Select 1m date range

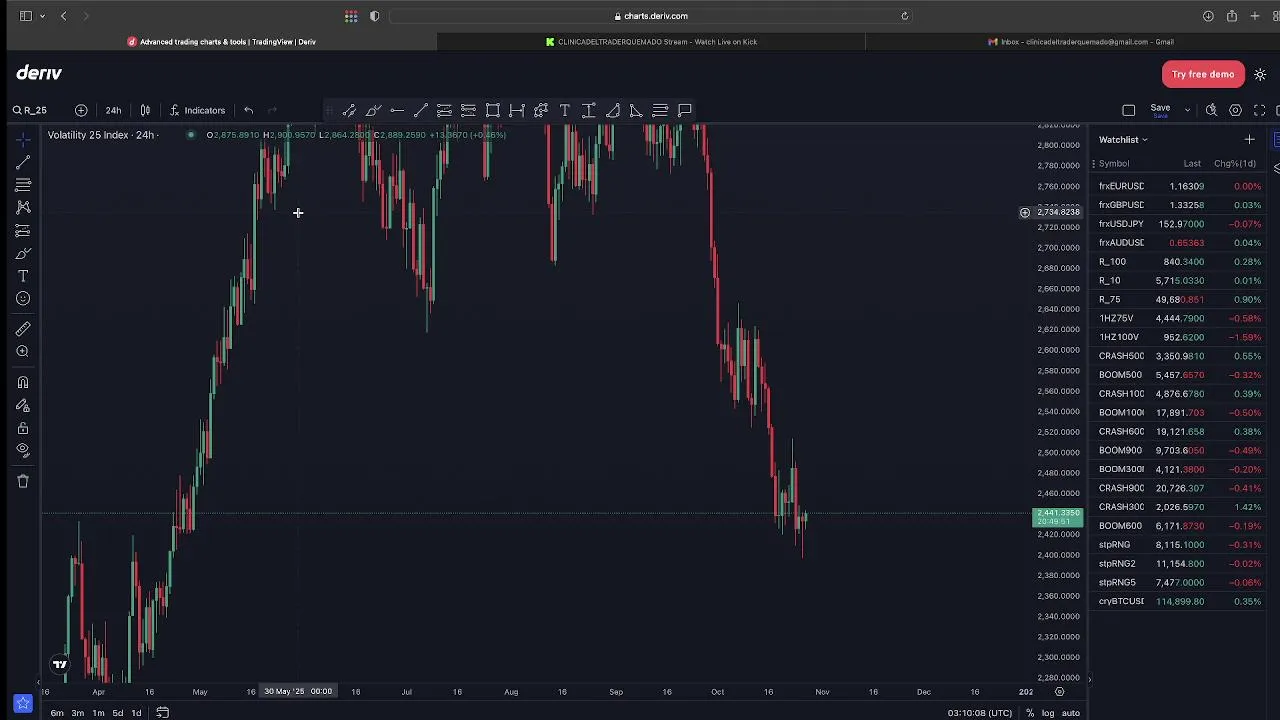pos(98,713)
